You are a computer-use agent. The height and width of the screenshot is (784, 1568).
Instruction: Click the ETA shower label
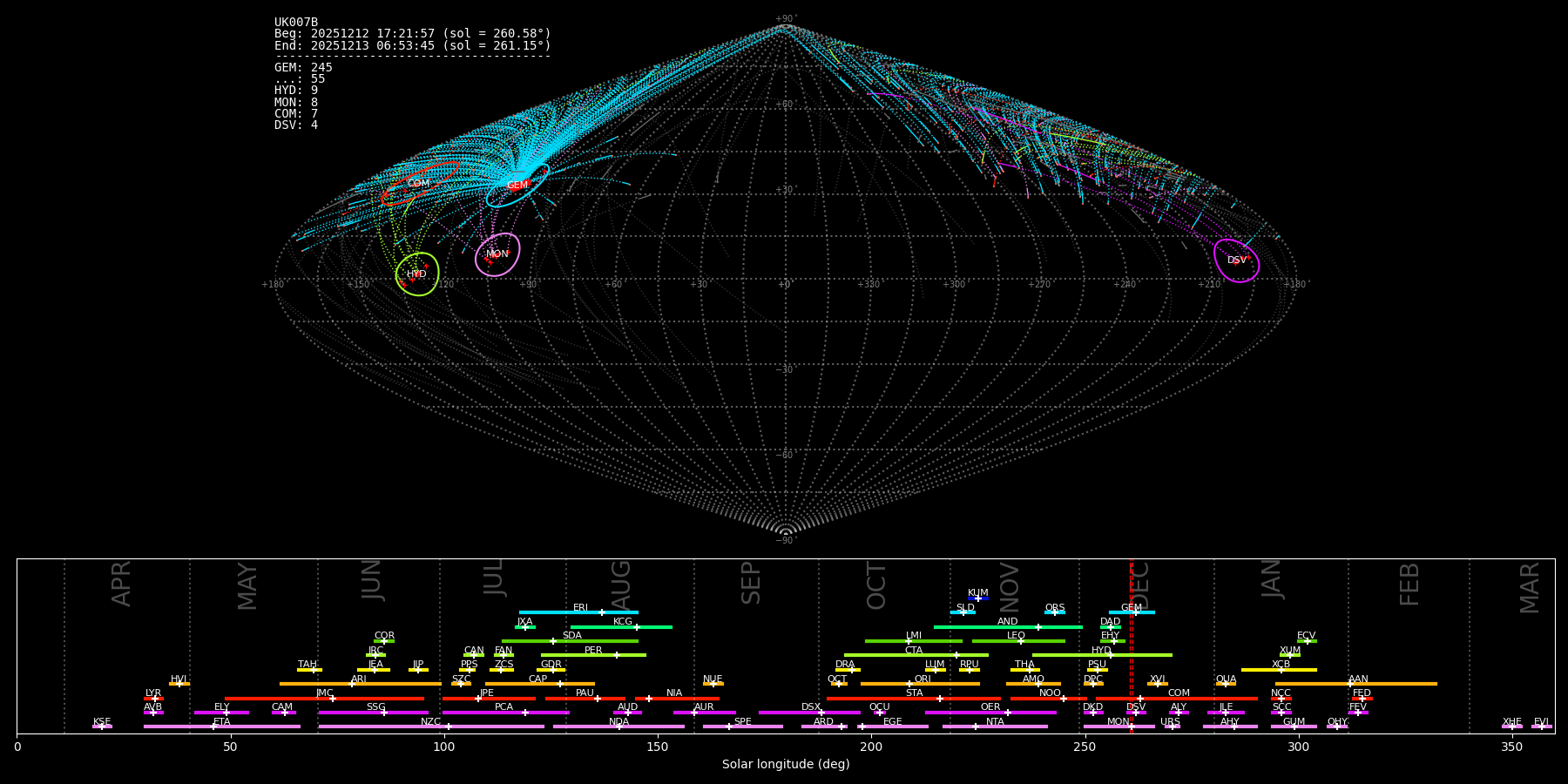pyautogui.click(x=222, y=722)
